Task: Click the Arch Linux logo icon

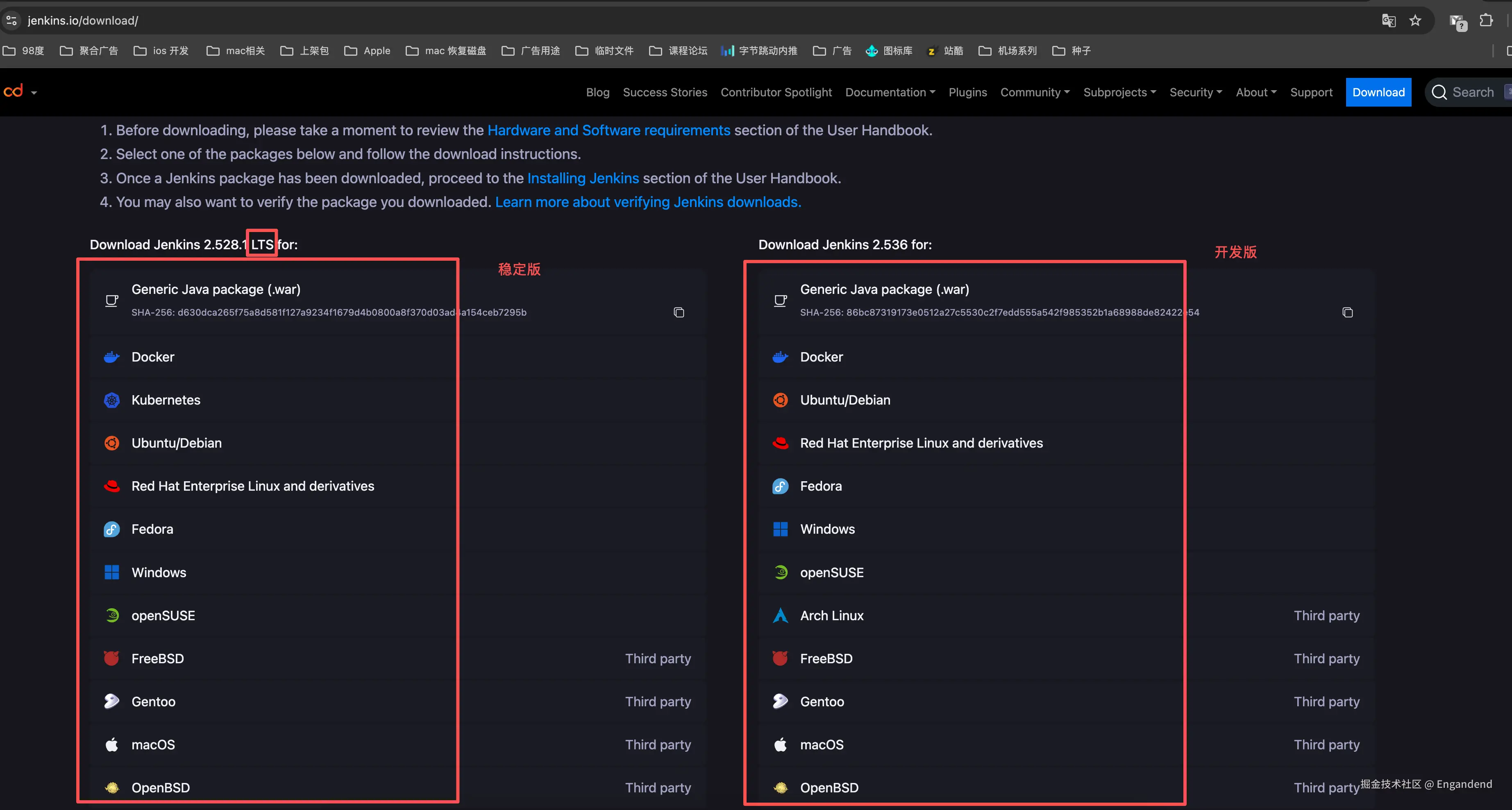Action: click(780, 616)
